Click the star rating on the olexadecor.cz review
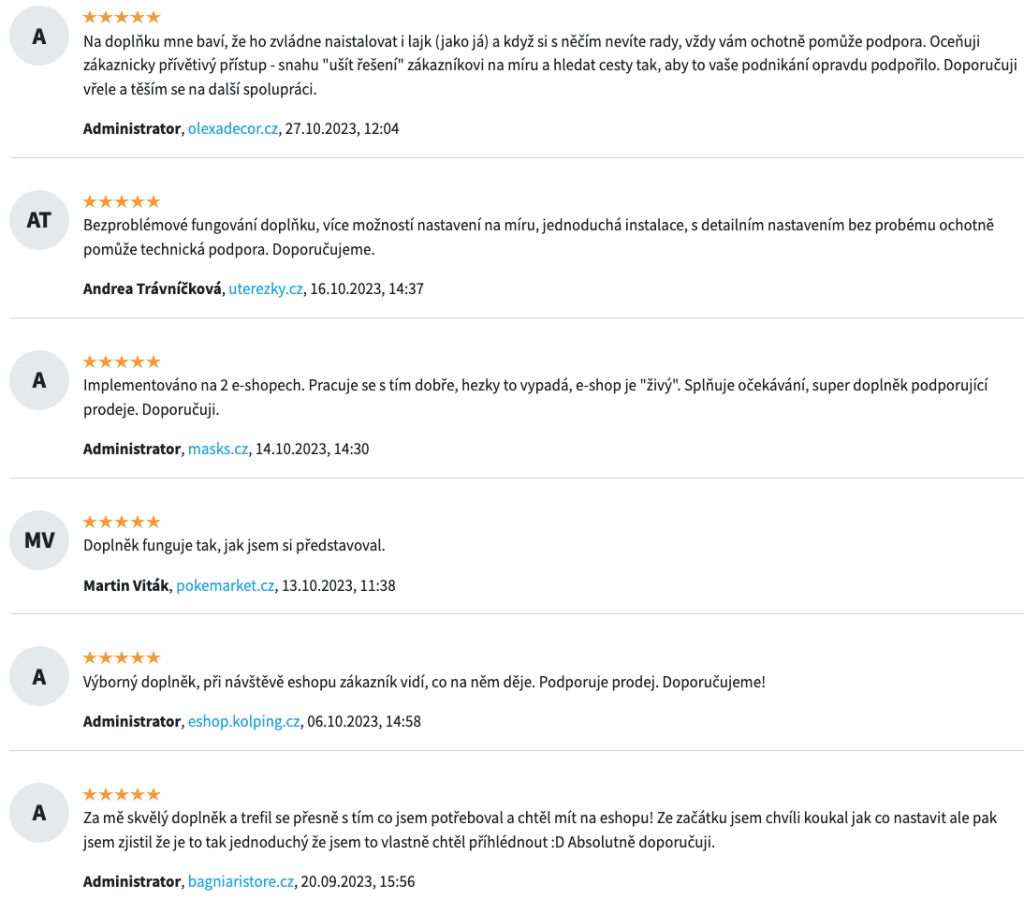1024x899 pixels. (121, 17)
